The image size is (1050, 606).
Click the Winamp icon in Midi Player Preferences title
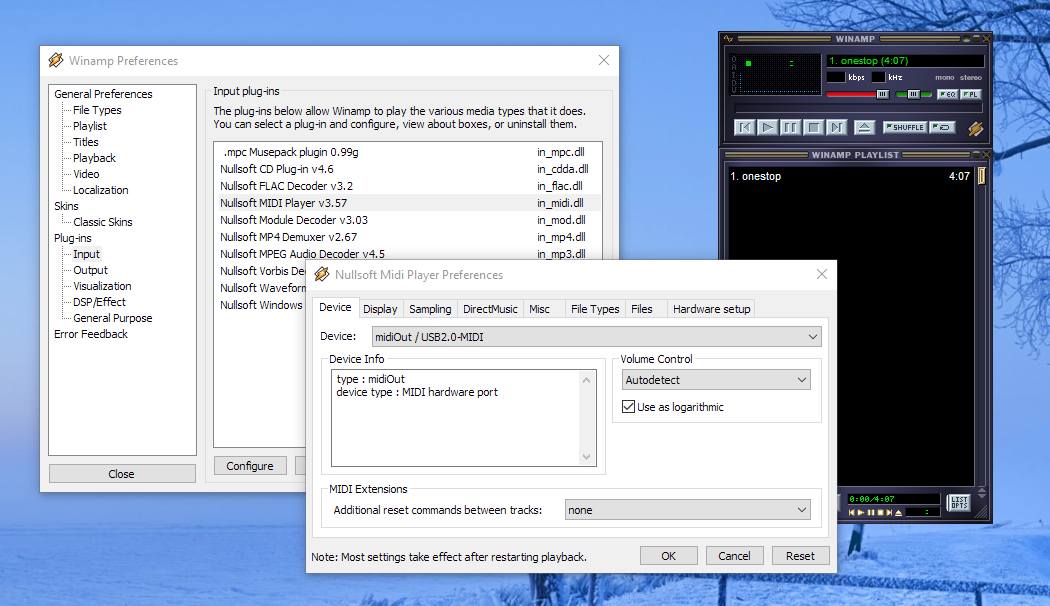tap(322, 275)
